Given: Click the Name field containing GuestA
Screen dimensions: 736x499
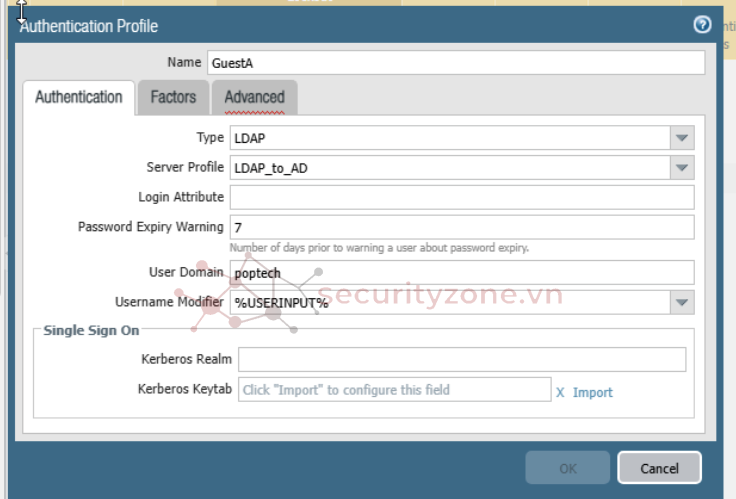Looking at the screenshot, I should click(x=455, y=62).
